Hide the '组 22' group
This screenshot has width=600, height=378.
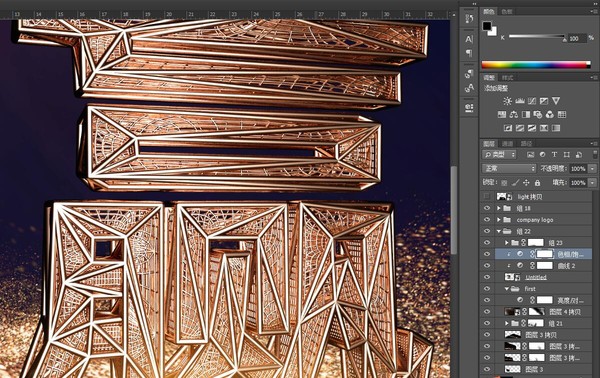[x=487, y=231]
